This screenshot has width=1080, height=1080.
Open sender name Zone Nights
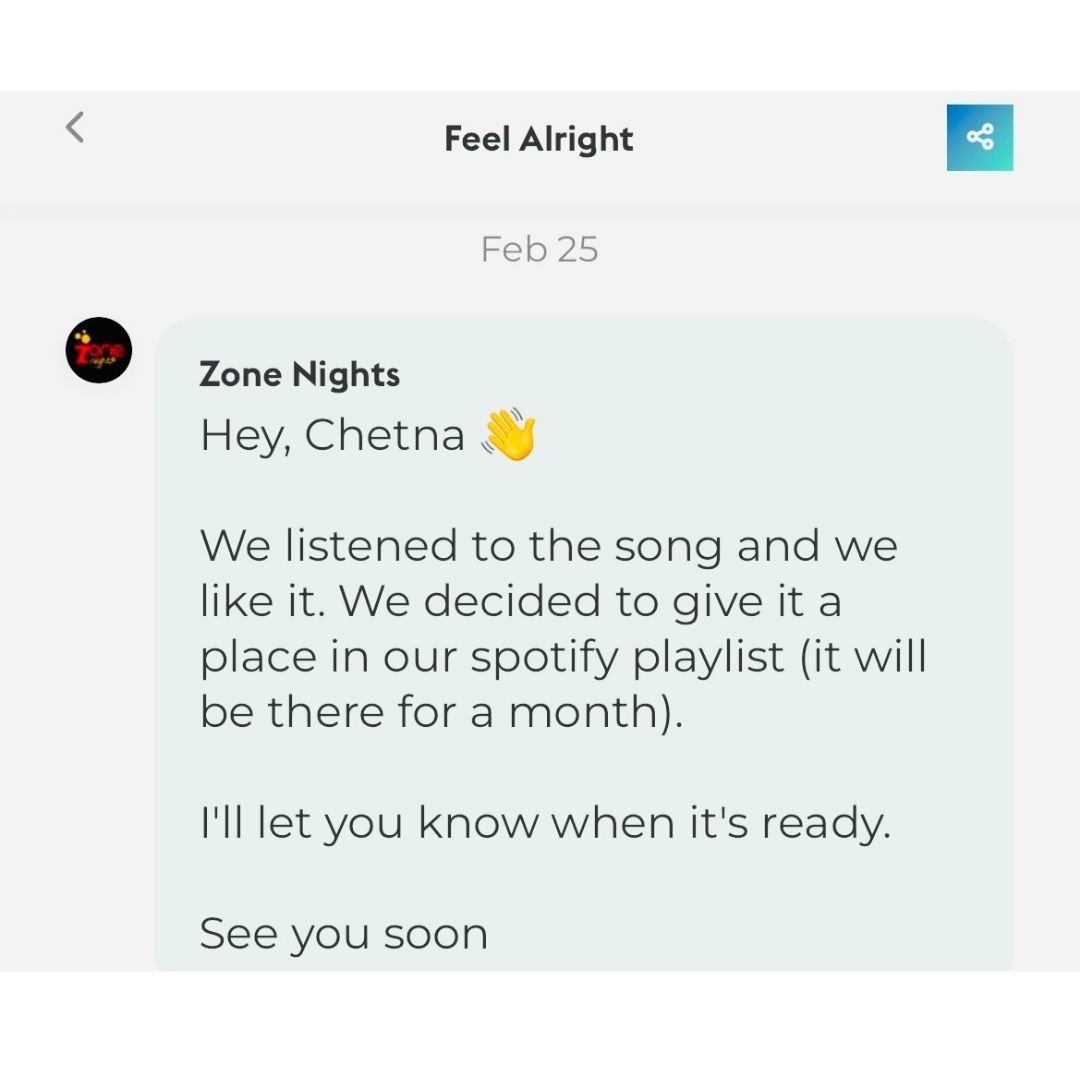click(300, 375)
